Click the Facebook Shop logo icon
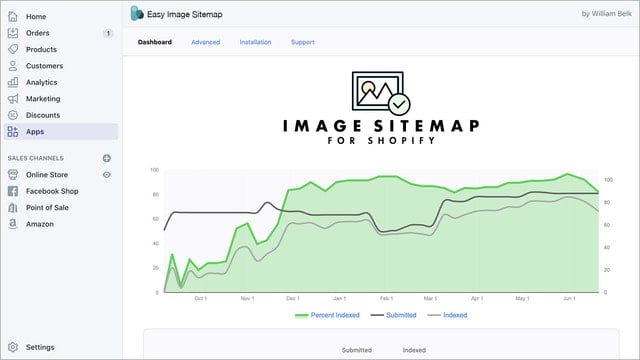Viewport: 640px width, 360px height. tap(13, 191)
